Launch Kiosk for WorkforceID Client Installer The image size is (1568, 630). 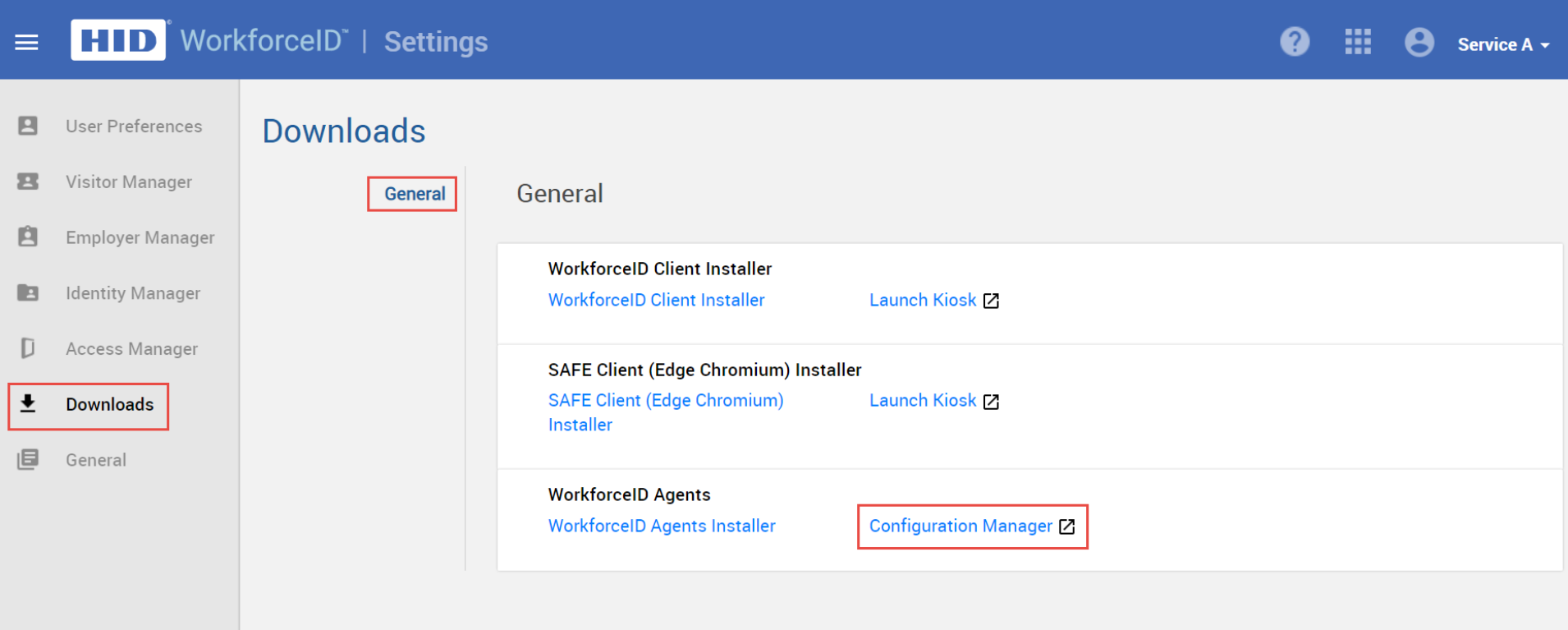coord(923,300)
